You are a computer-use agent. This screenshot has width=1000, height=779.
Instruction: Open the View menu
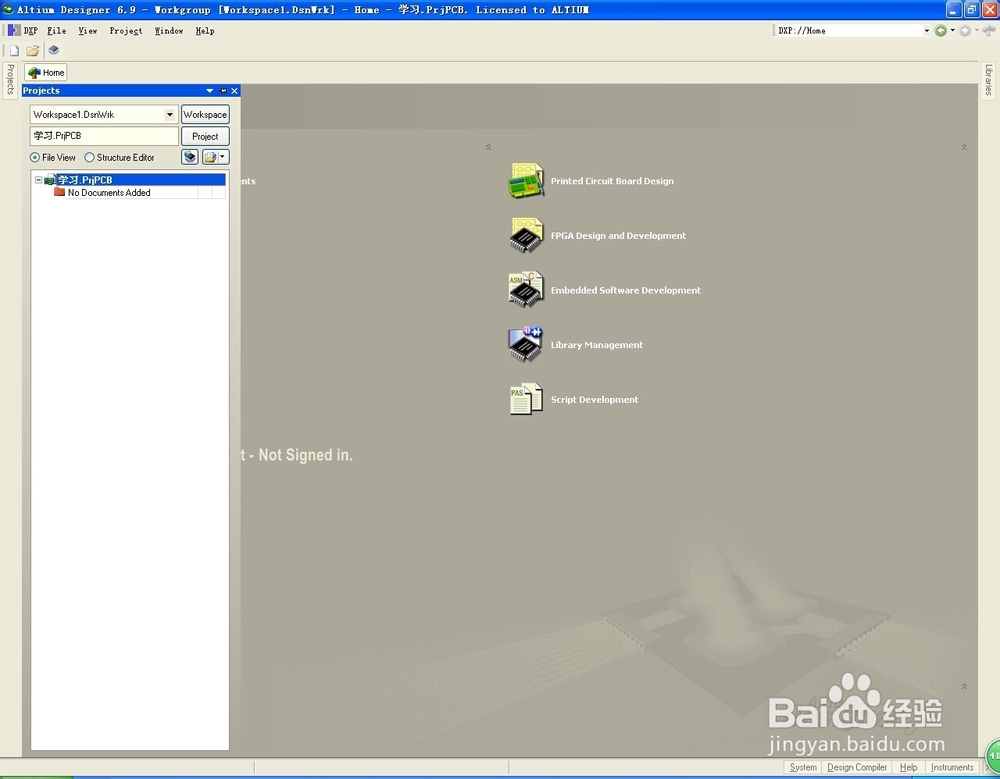tap(88, 31)
